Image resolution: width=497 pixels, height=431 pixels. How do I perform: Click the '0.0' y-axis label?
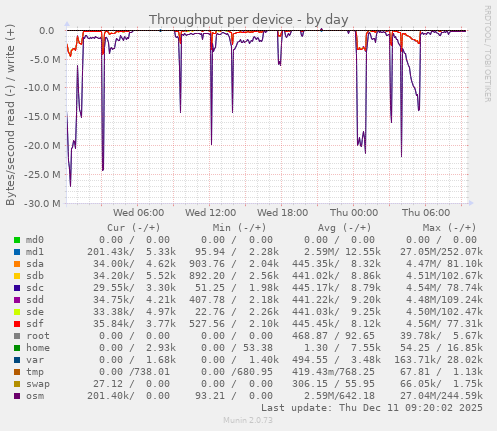click(x=47, y=31)
